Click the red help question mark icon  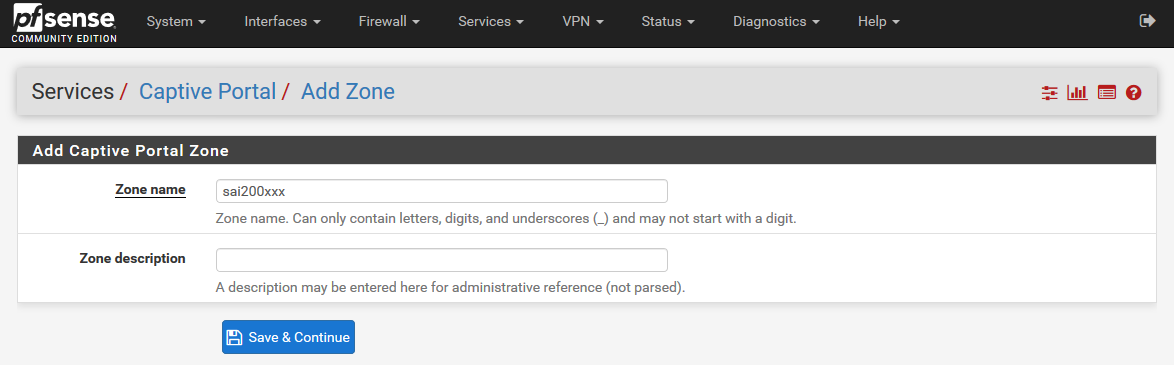tap(1134, 93)
